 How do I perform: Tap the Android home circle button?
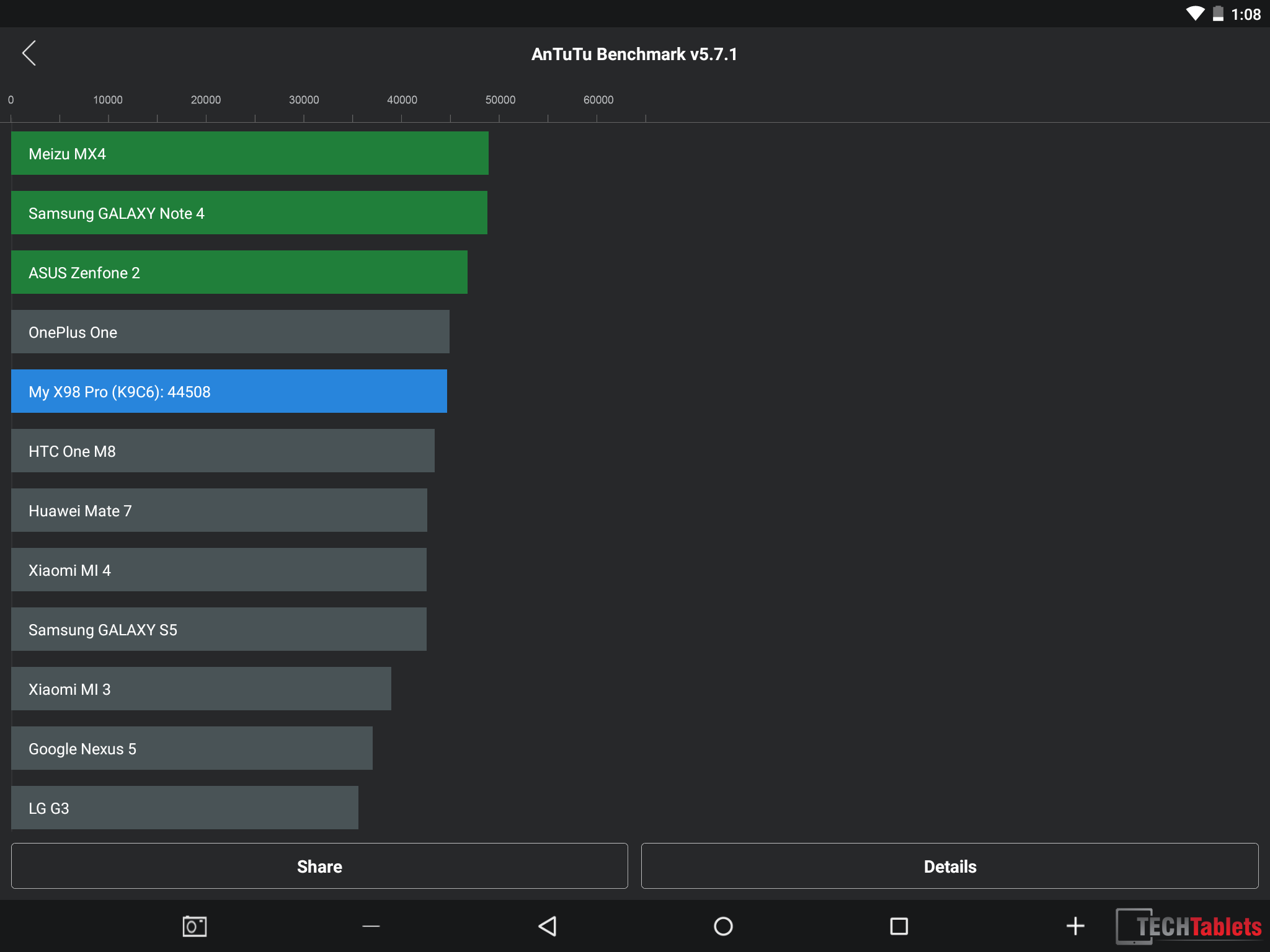723,926
